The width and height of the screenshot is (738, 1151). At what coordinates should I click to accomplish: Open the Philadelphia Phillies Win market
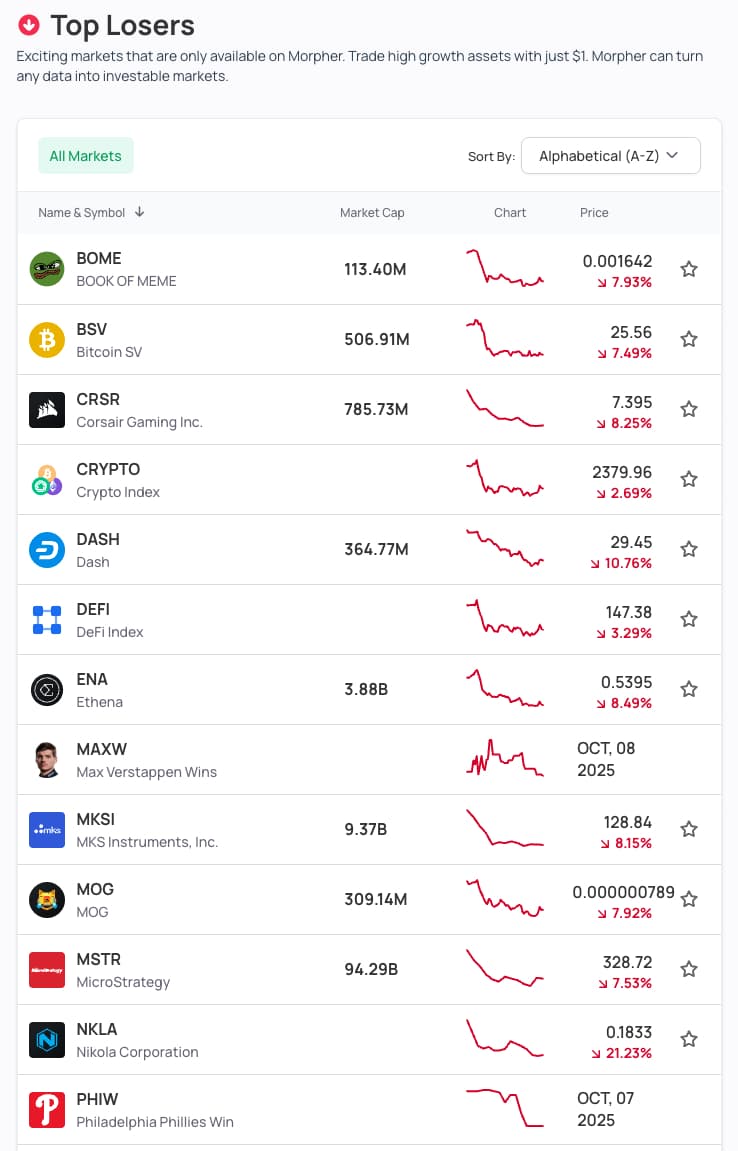[154, 1110]
